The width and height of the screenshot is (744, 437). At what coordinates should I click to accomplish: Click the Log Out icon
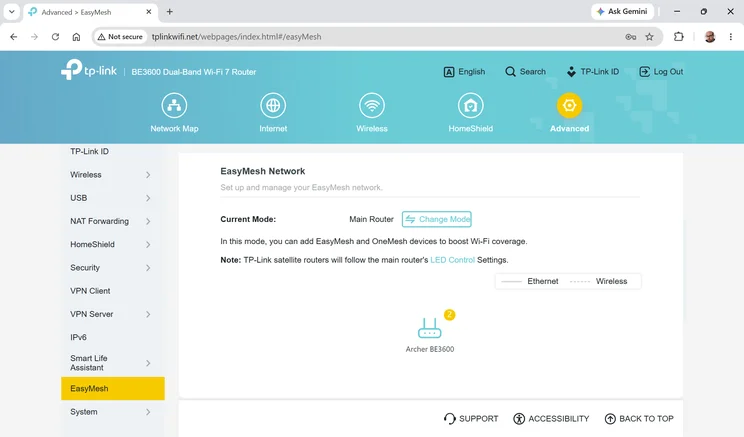[x=644, y=72]
